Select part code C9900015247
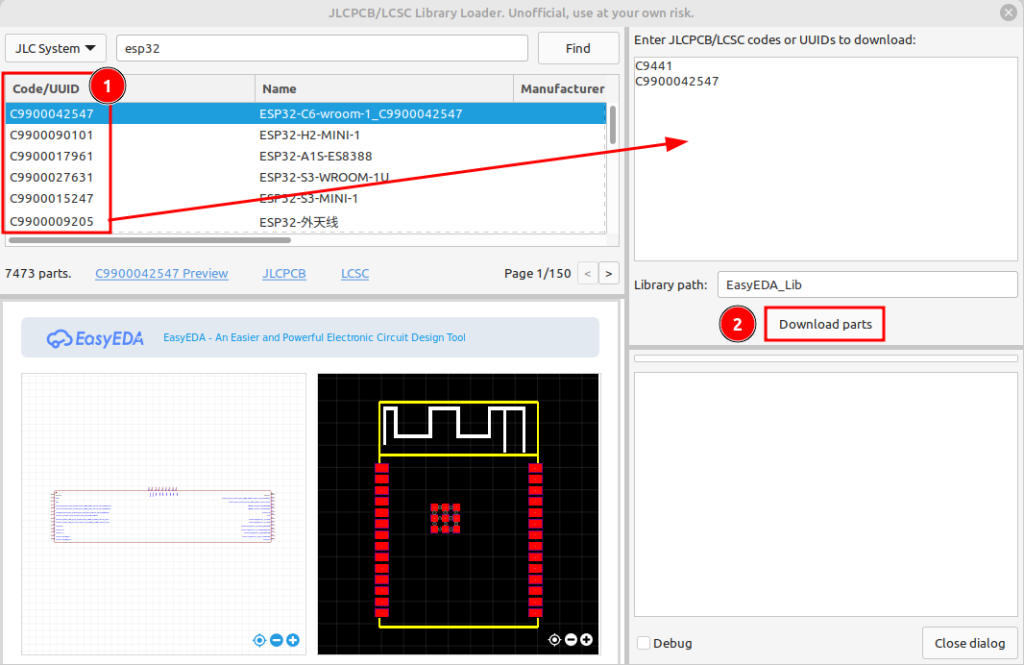1024x665 pixels. click(52, 199)
